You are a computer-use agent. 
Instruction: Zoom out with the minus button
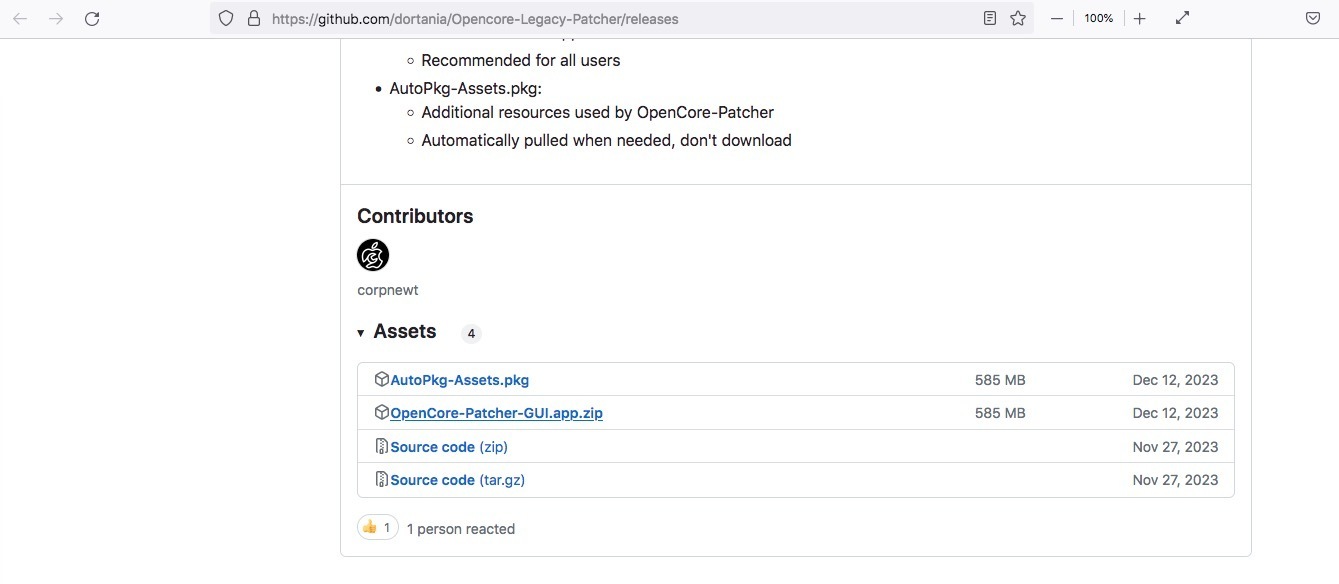click(1057, 18)
